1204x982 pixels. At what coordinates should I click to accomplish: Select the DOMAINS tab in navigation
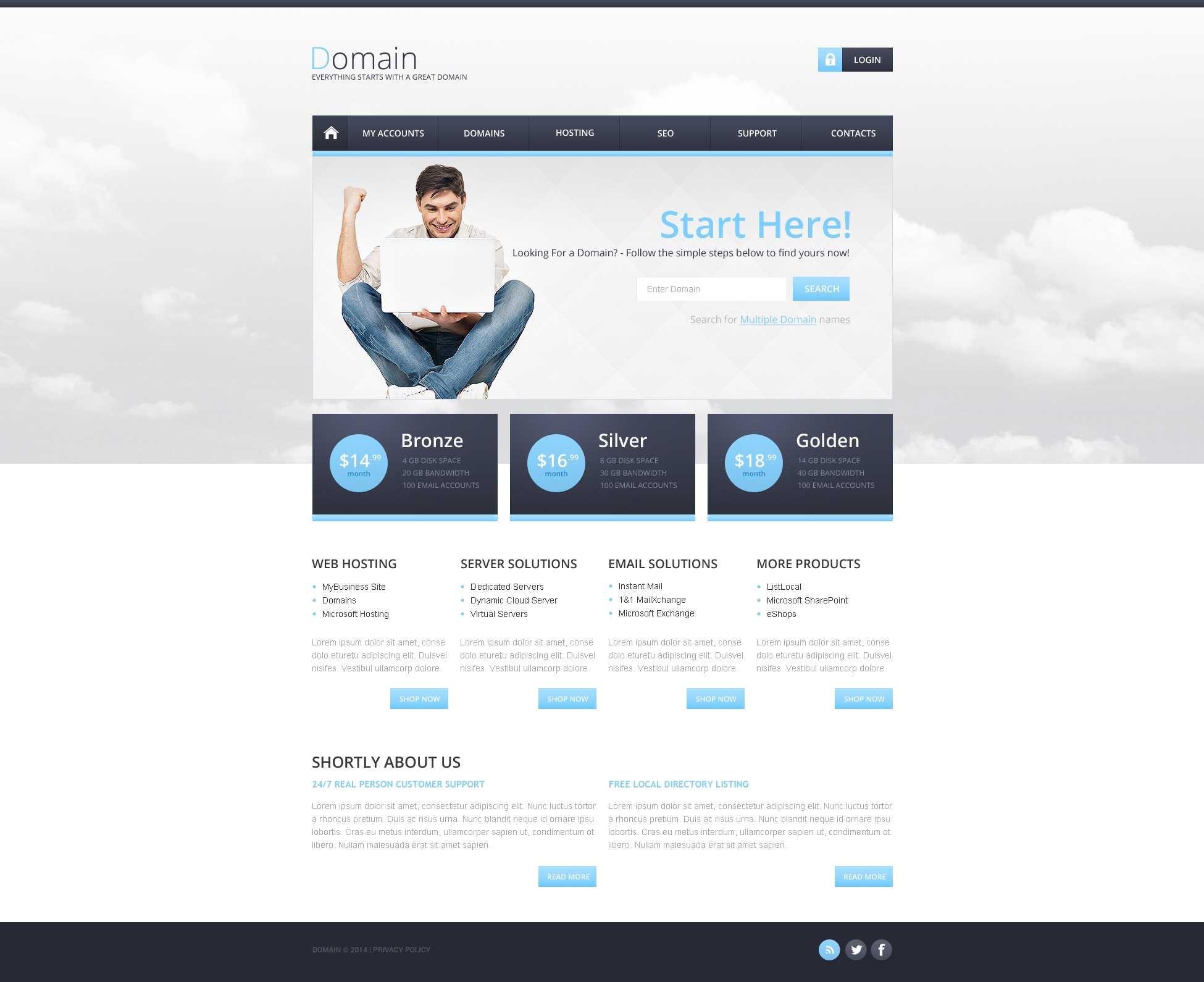tap(483, 133)
